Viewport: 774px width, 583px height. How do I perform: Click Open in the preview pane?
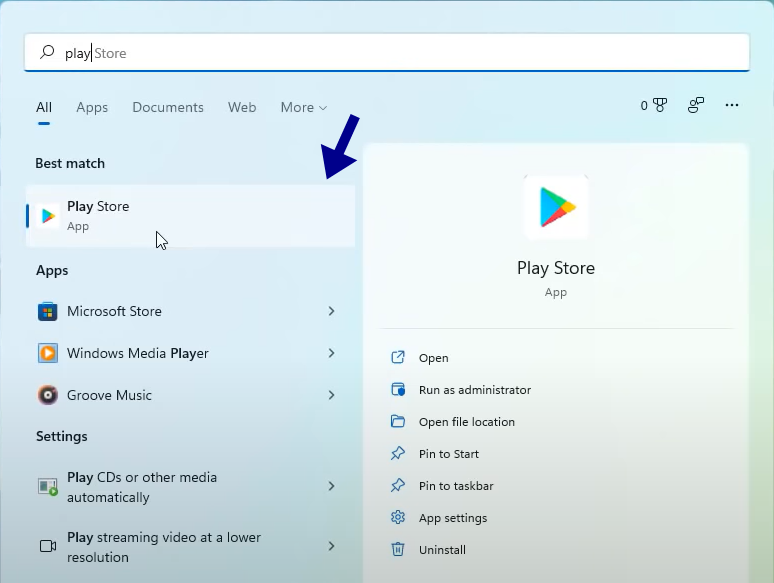click(x=433, y=358)
